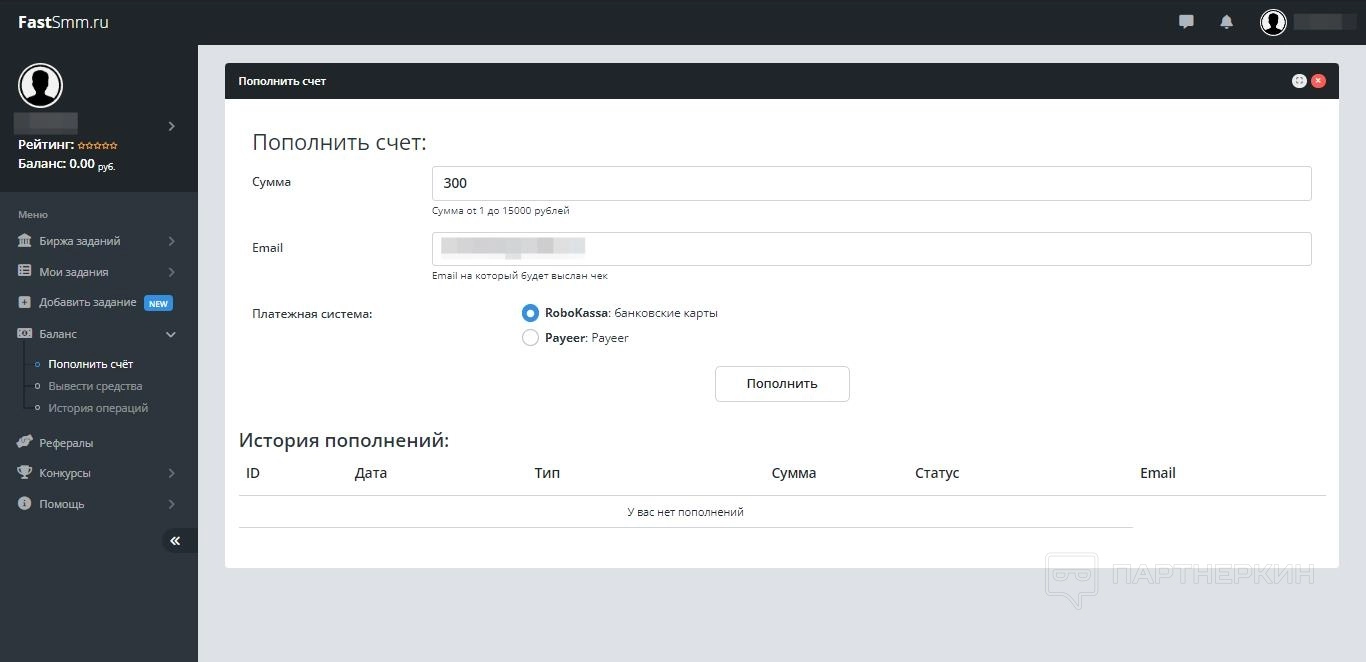The height and width of the screenshot is (662, 1366).
Task: Click the fullscreen icon in panel header
Action: pos(1299,81)
